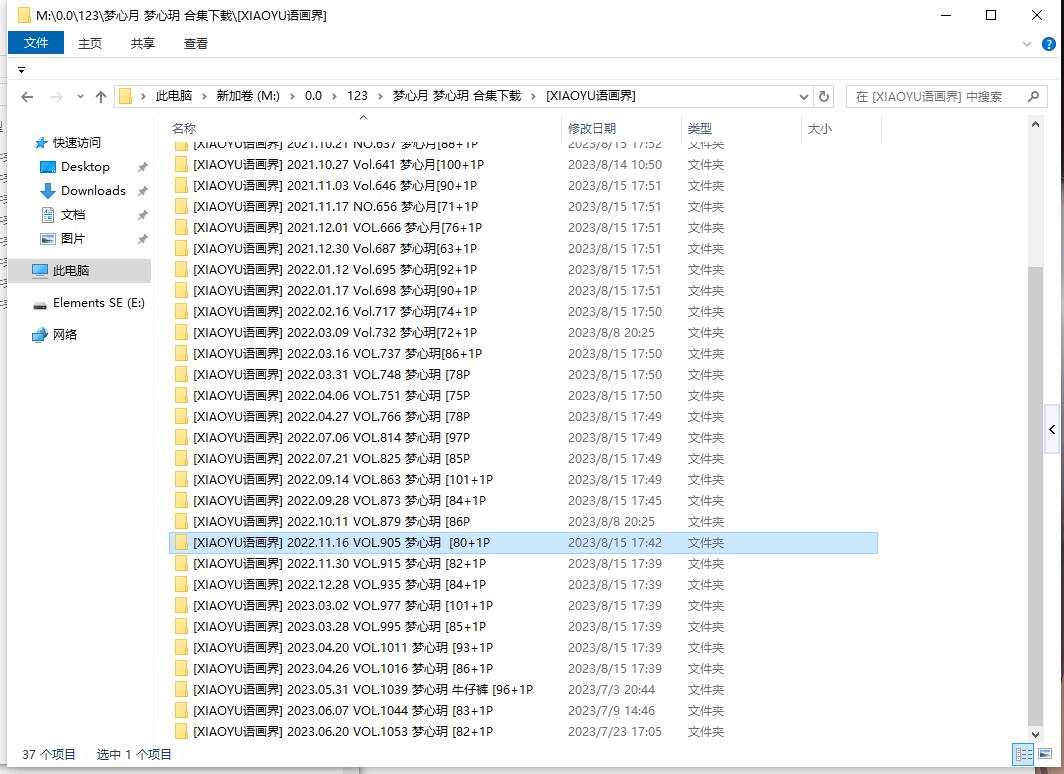
Task: Open the recent locations dropdown arrow
Action: point(80,97)
